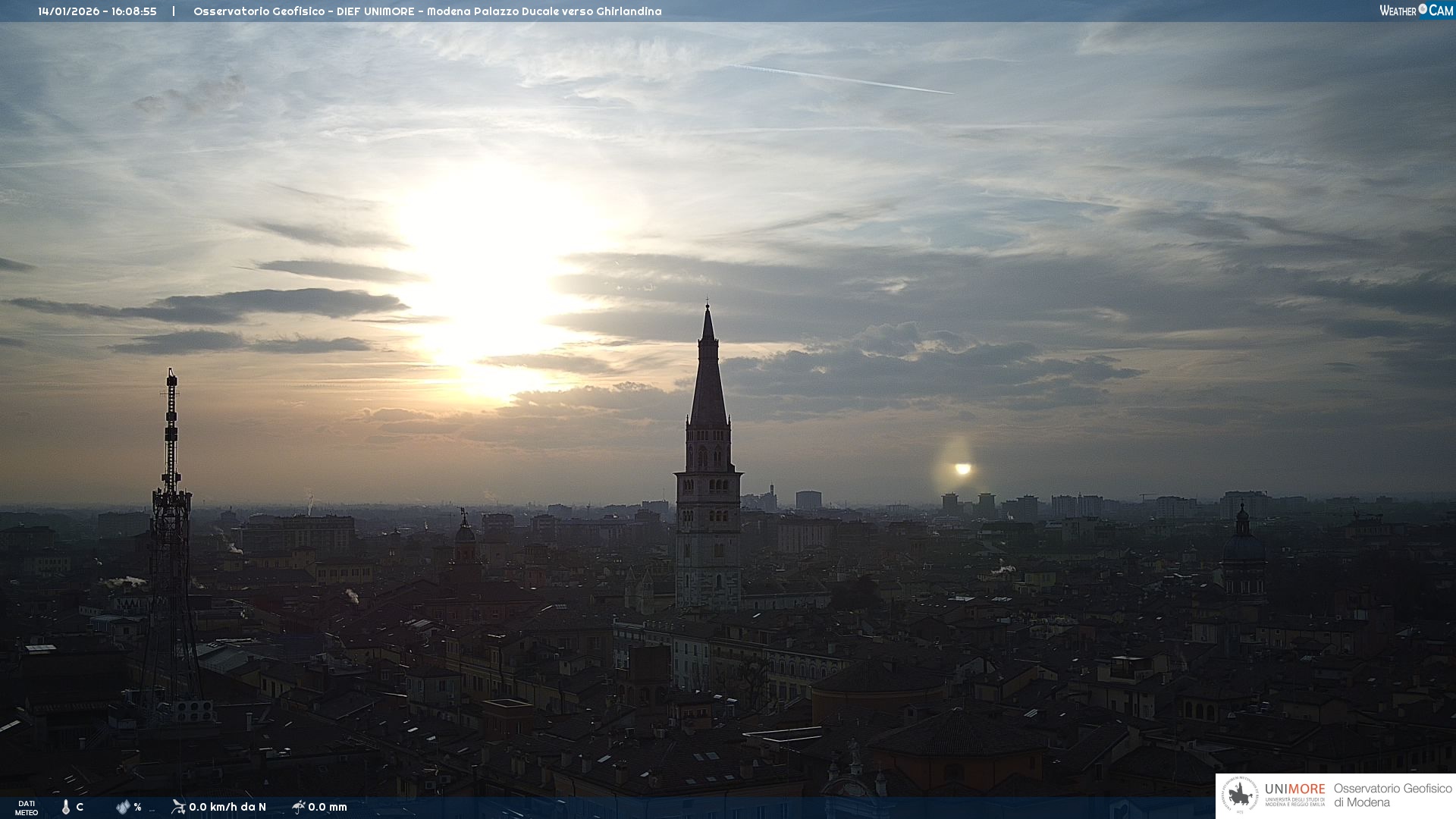This screenshot has width=1456, height=819.
Task: Click the humidity water drops icon
Action: [x=123, y=807]
